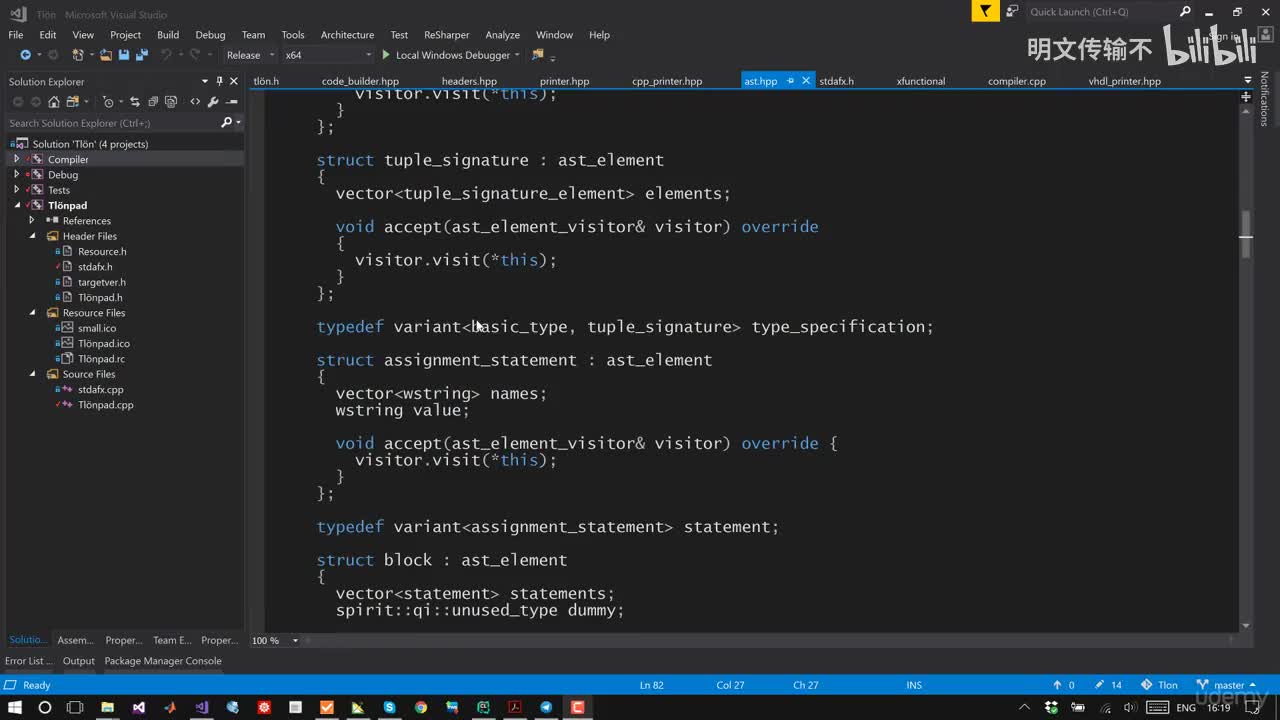The image size is (1280, 720).
Task: Expand the Compiler project node
Action: tap(16, 159)
